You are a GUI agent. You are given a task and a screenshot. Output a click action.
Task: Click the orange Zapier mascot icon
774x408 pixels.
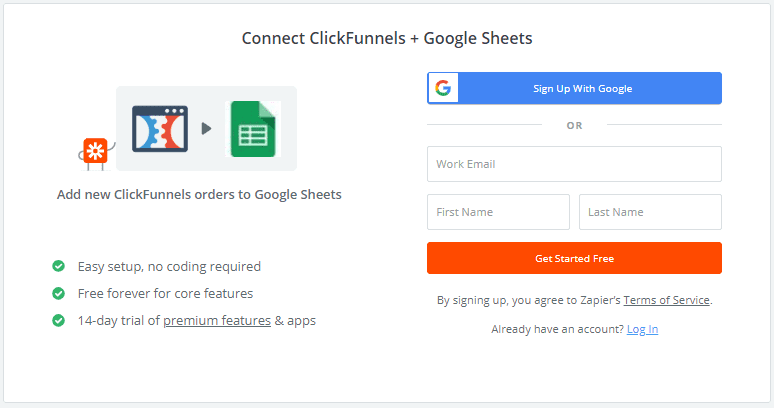pos(96,151)
